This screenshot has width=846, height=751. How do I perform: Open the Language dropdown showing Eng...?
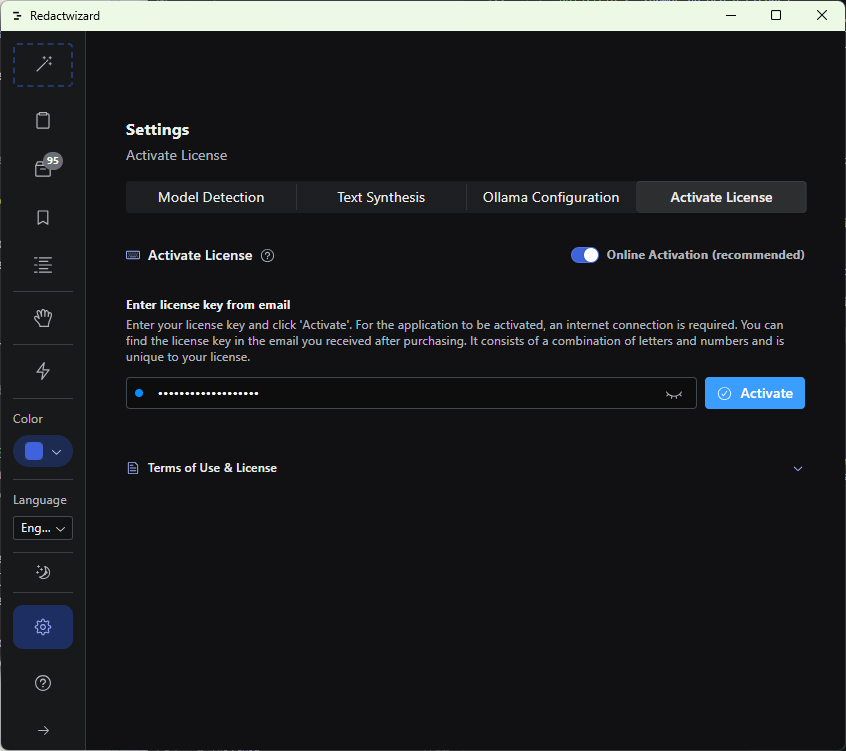tap(43, 528)
